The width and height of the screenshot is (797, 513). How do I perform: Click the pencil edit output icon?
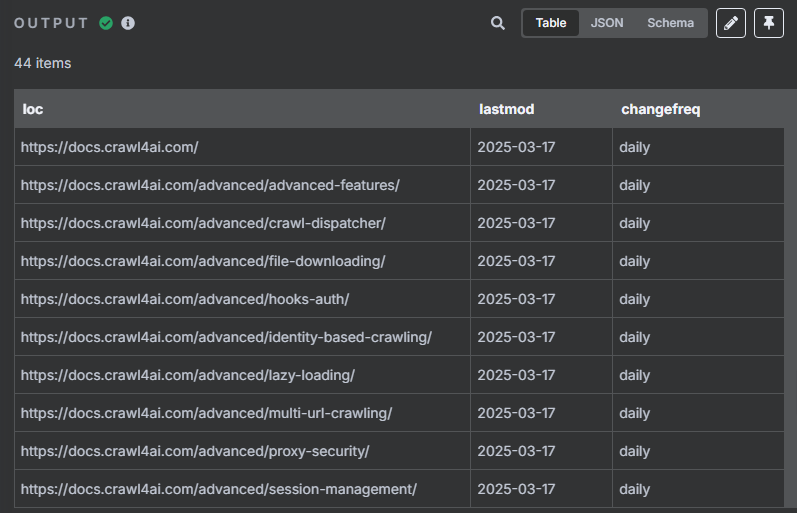pyautogui.click(x=730, y=23)
